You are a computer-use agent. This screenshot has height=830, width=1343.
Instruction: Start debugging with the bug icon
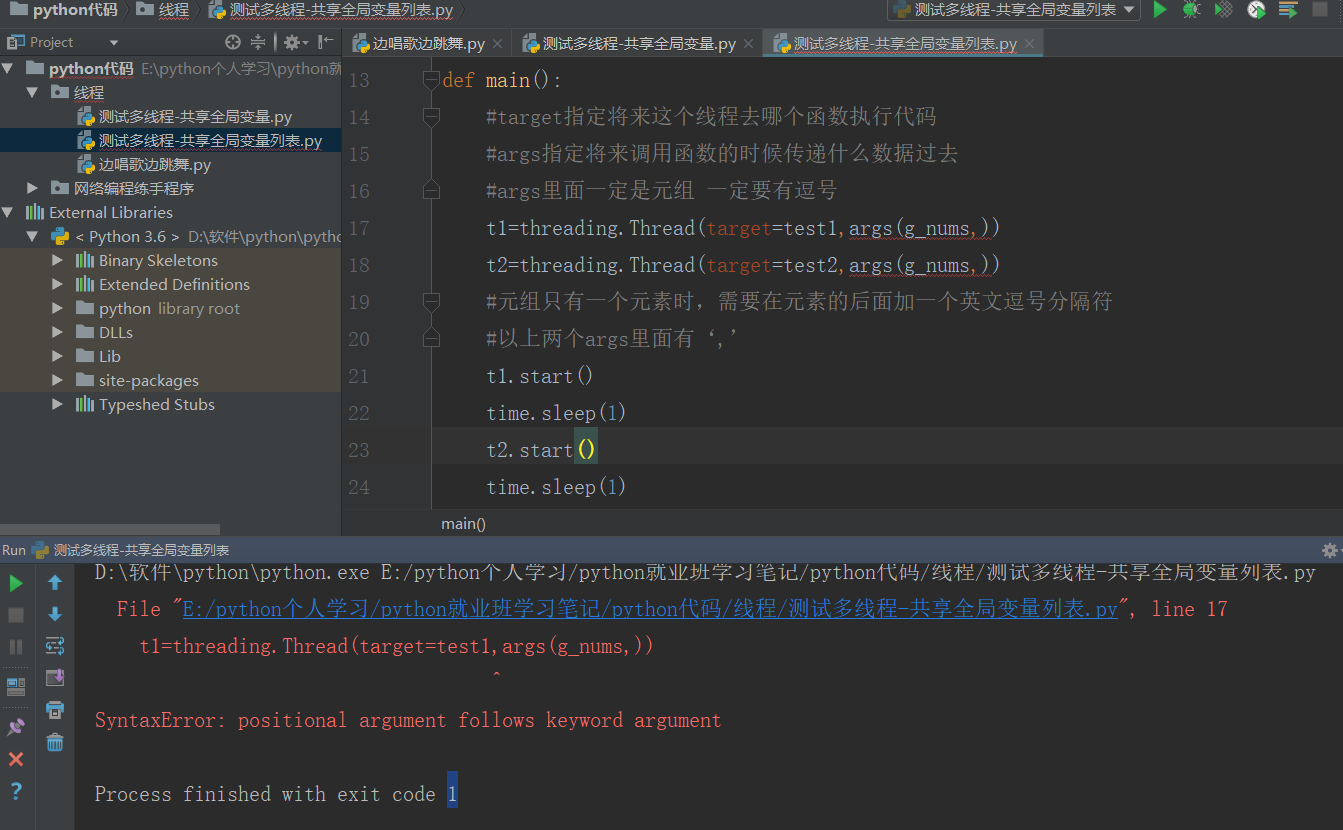point(1191,10)
